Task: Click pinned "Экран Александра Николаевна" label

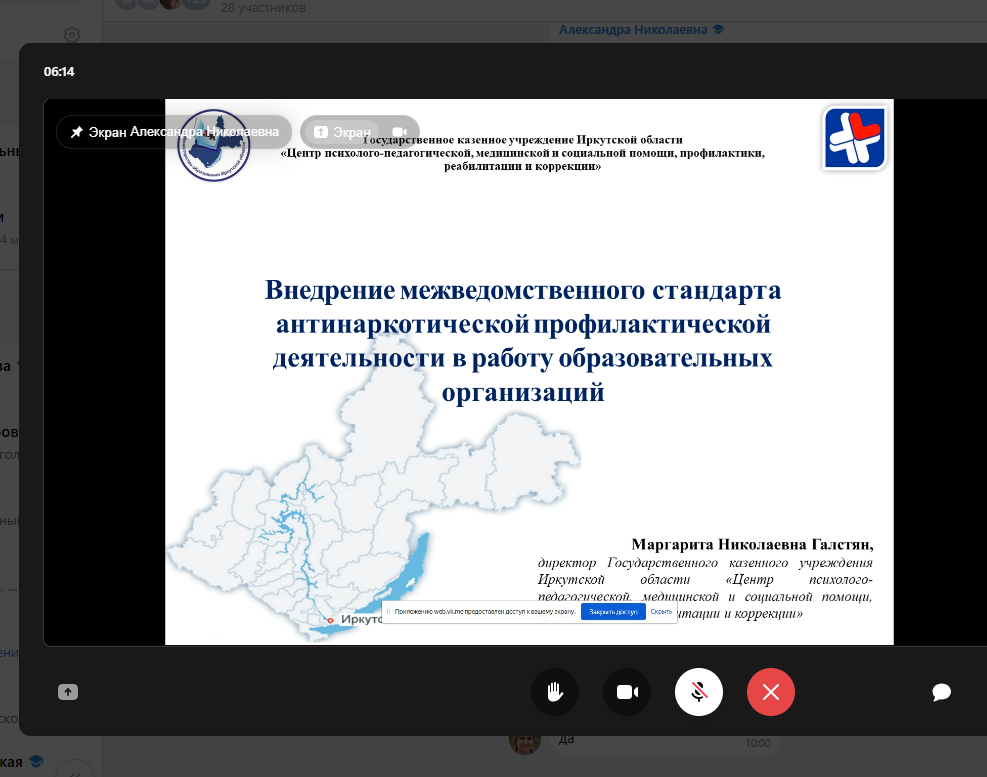Action: pos(174,132)
